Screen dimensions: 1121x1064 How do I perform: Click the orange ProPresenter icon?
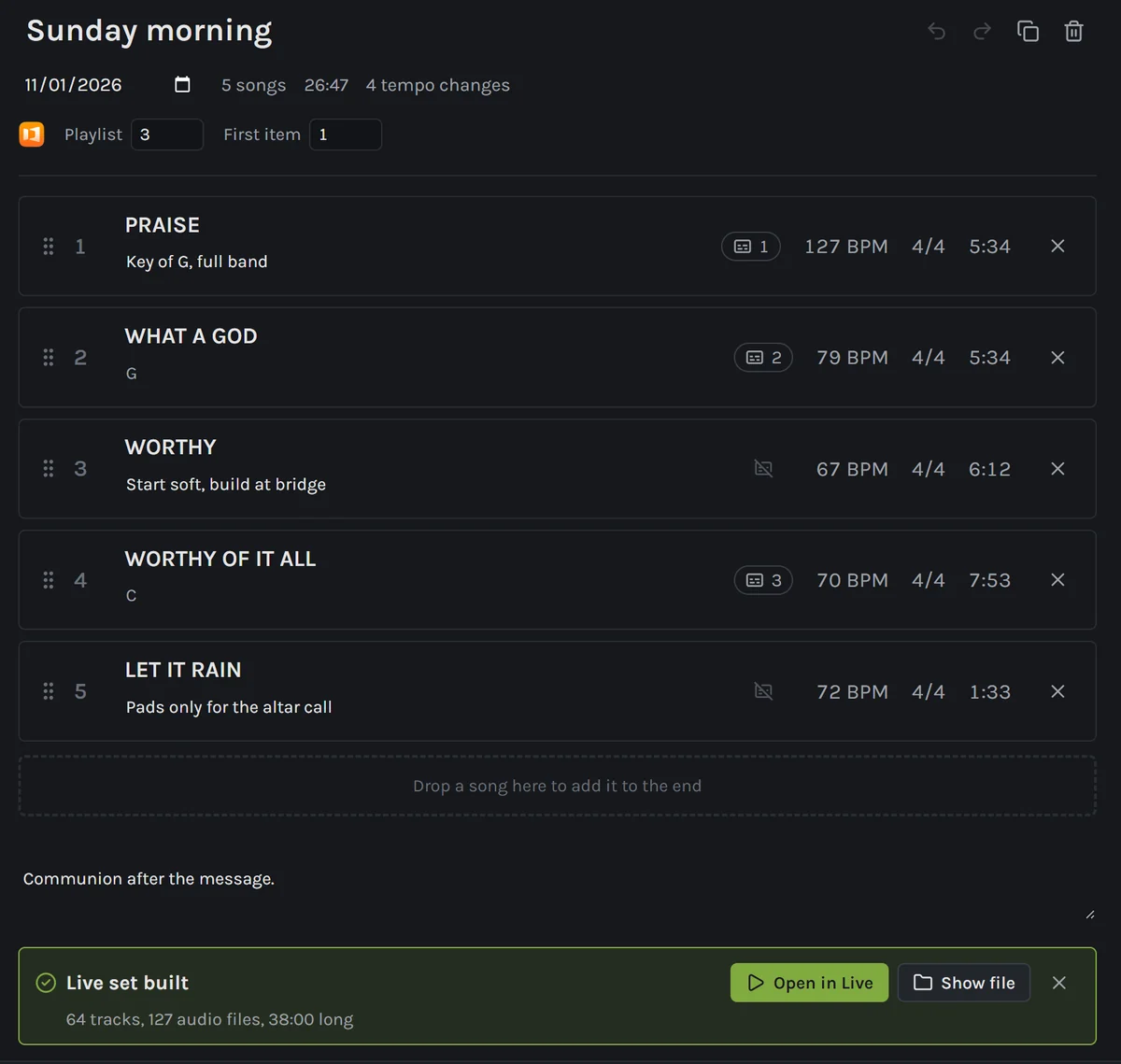32,135
